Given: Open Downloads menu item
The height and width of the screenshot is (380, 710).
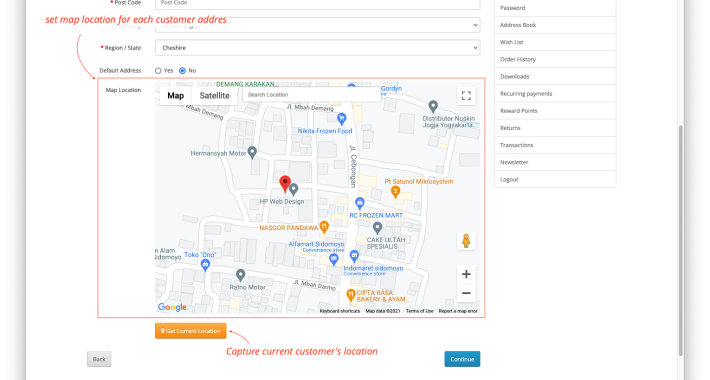Looking at the screenshot, I should [x=555, y=77].
